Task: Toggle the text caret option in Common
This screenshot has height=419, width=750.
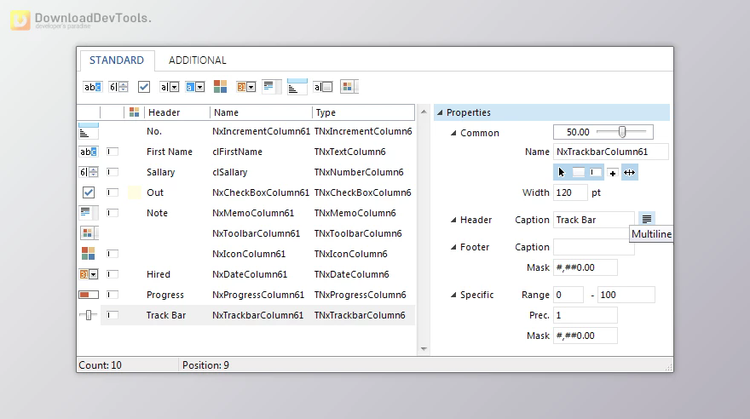Action: (595, 172)
